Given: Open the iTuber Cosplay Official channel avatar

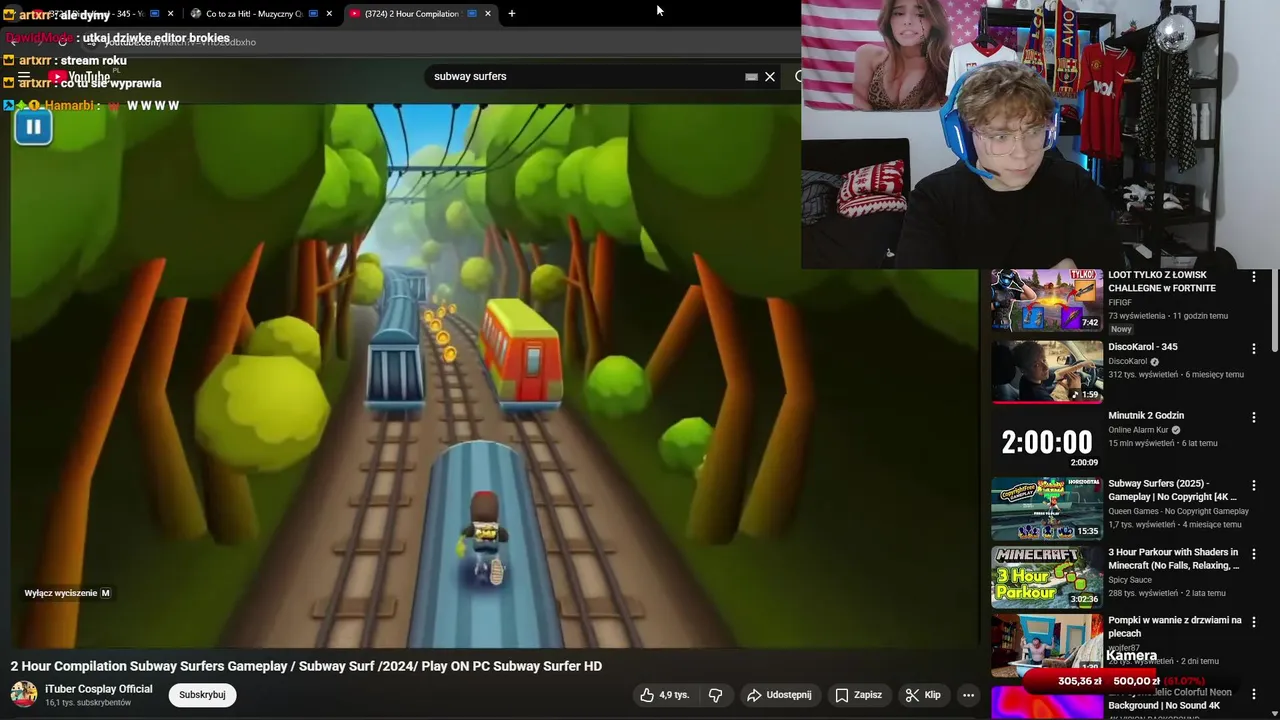Looking at the screenshot, I should (24, 694).
